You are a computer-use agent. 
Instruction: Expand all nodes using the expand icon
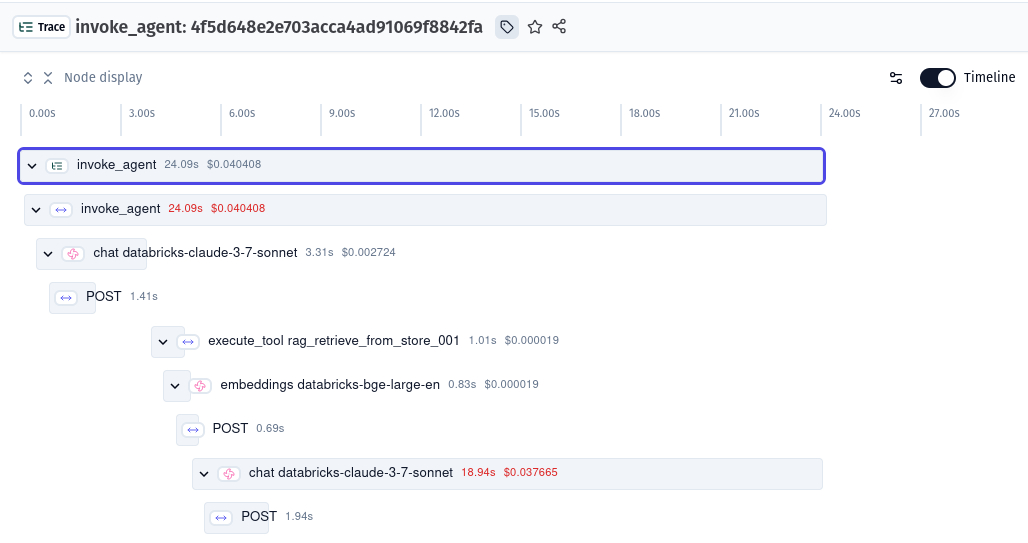(x=28, y=78)
